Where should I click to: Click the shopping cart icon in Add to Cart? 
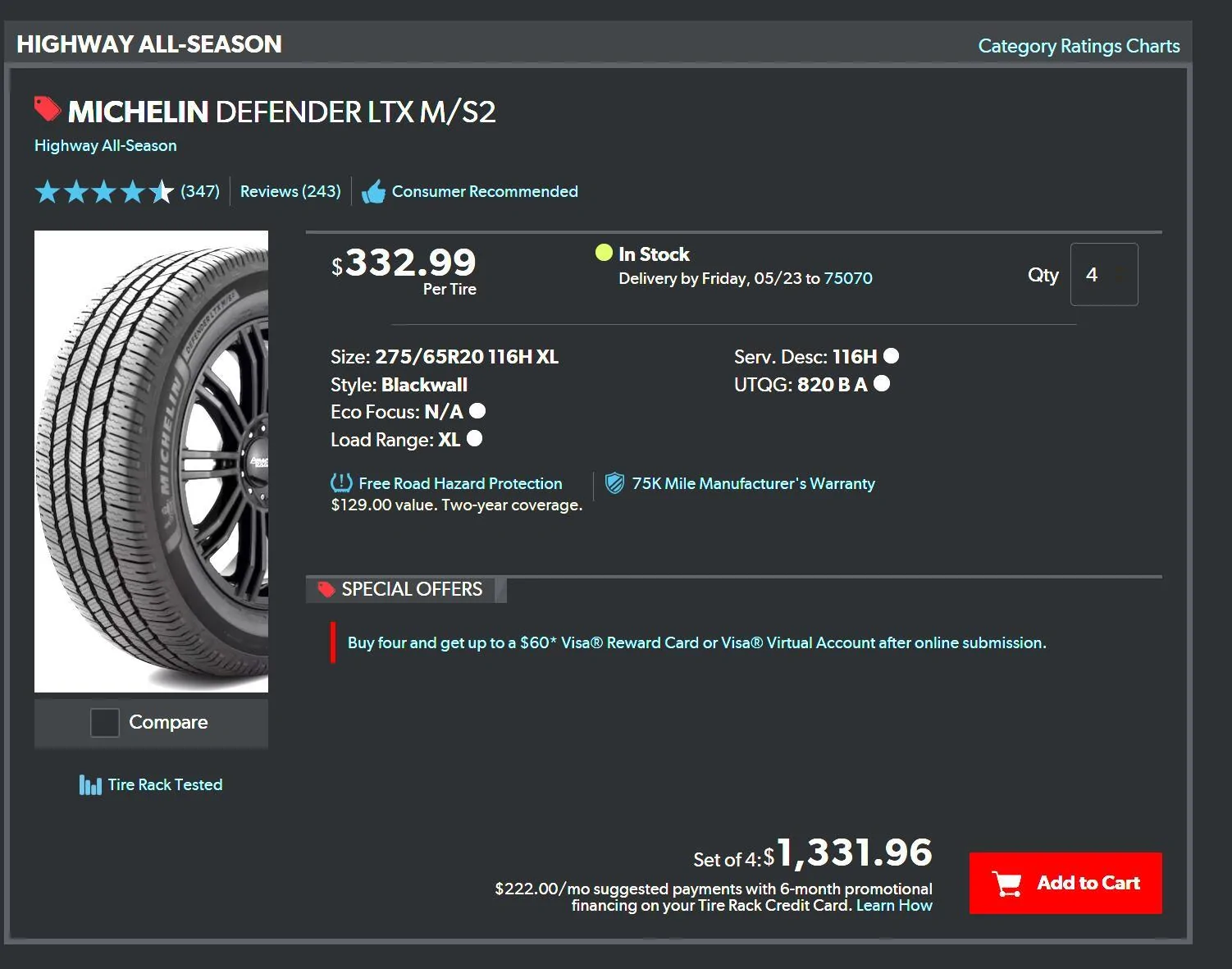point(1006,883)
